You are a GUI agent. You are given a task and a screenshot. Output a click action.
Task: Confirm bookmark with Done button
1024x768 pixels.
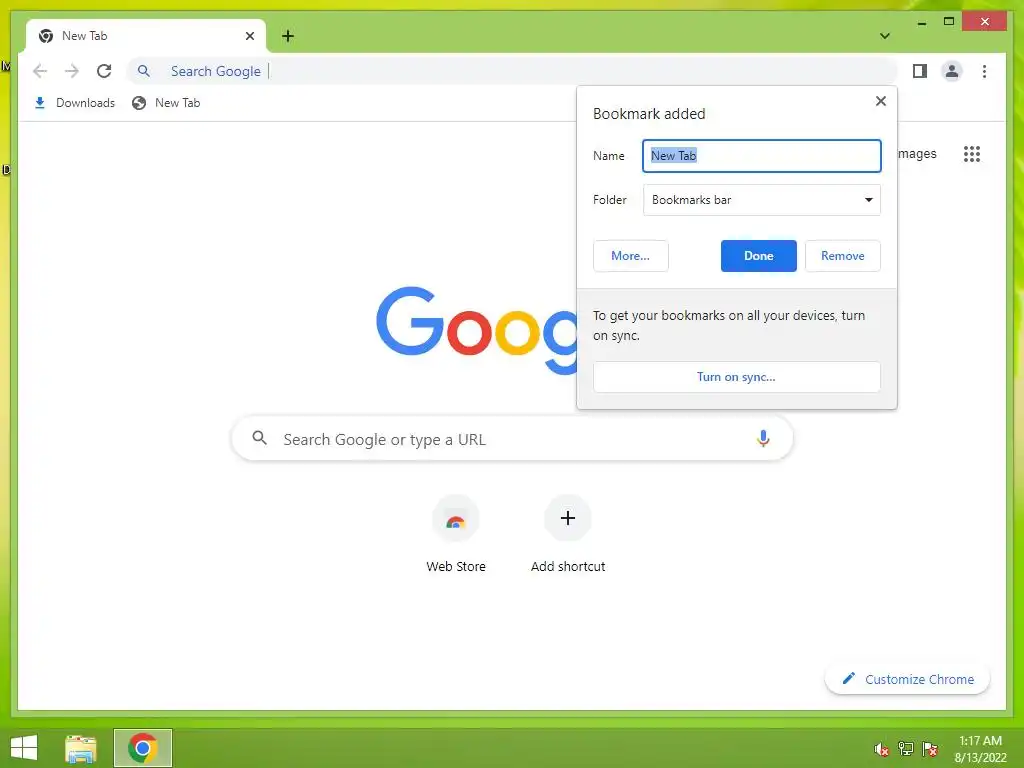758,256
